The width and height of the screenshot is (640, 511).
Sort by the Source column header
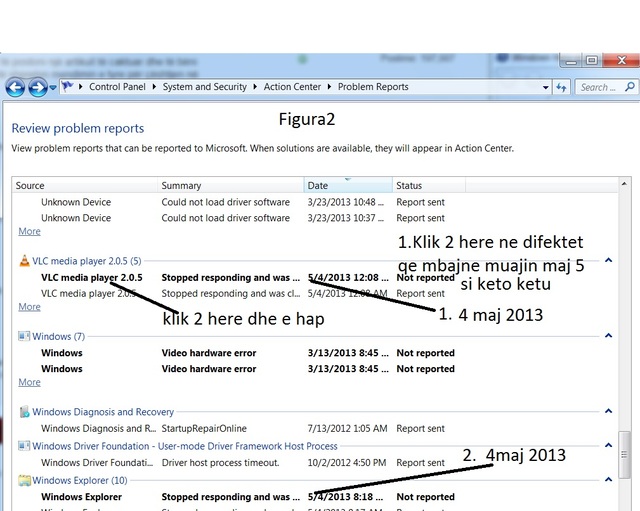pyautogui.click(x=85, y=185)
